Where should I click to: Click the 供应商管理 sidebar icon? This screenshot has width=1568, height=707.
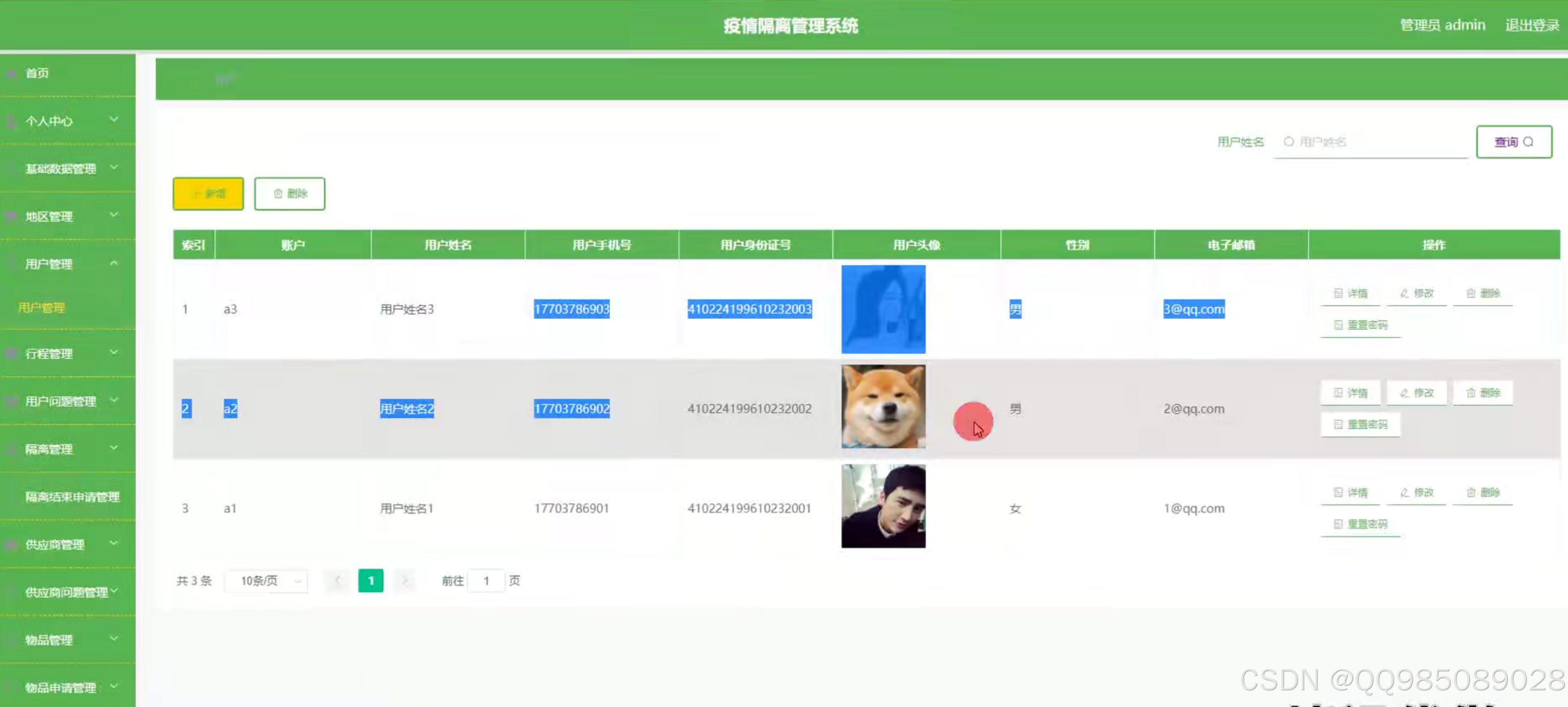[11, 544]
